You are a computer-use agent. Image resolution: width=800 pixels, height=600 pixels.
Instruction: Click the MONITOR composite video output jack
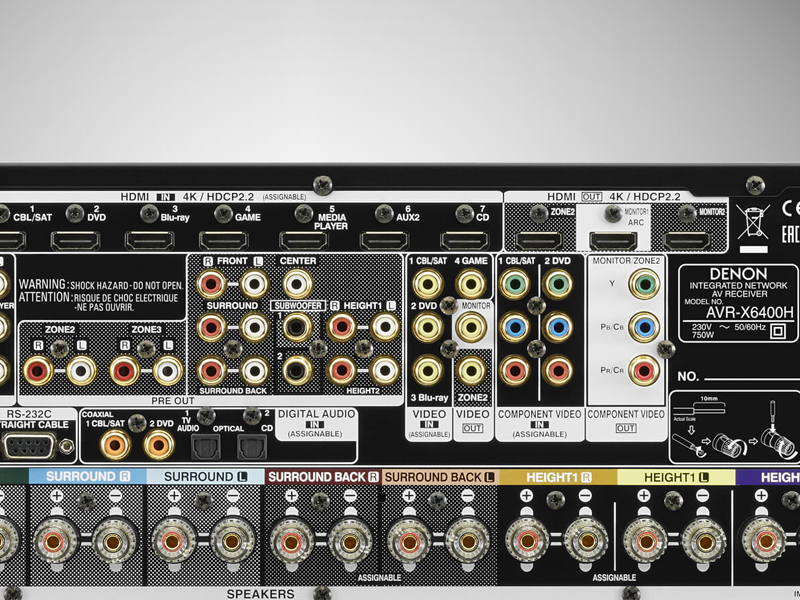tap(470, 327)
